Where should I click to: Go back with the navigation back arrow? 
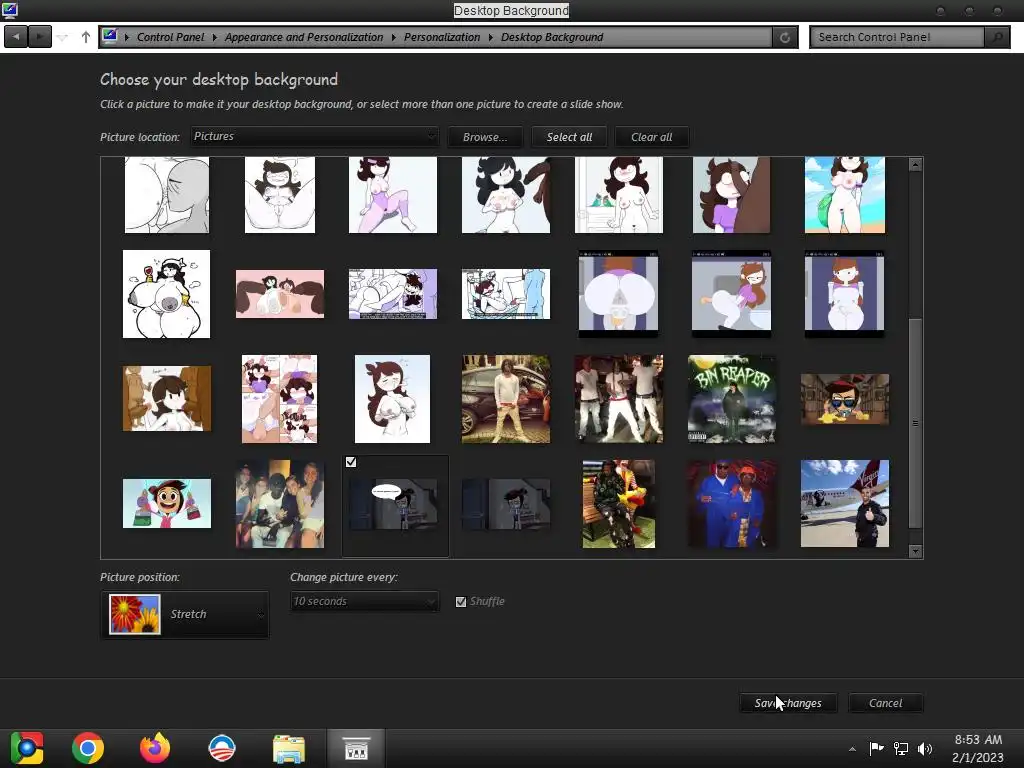click(16, 37)
